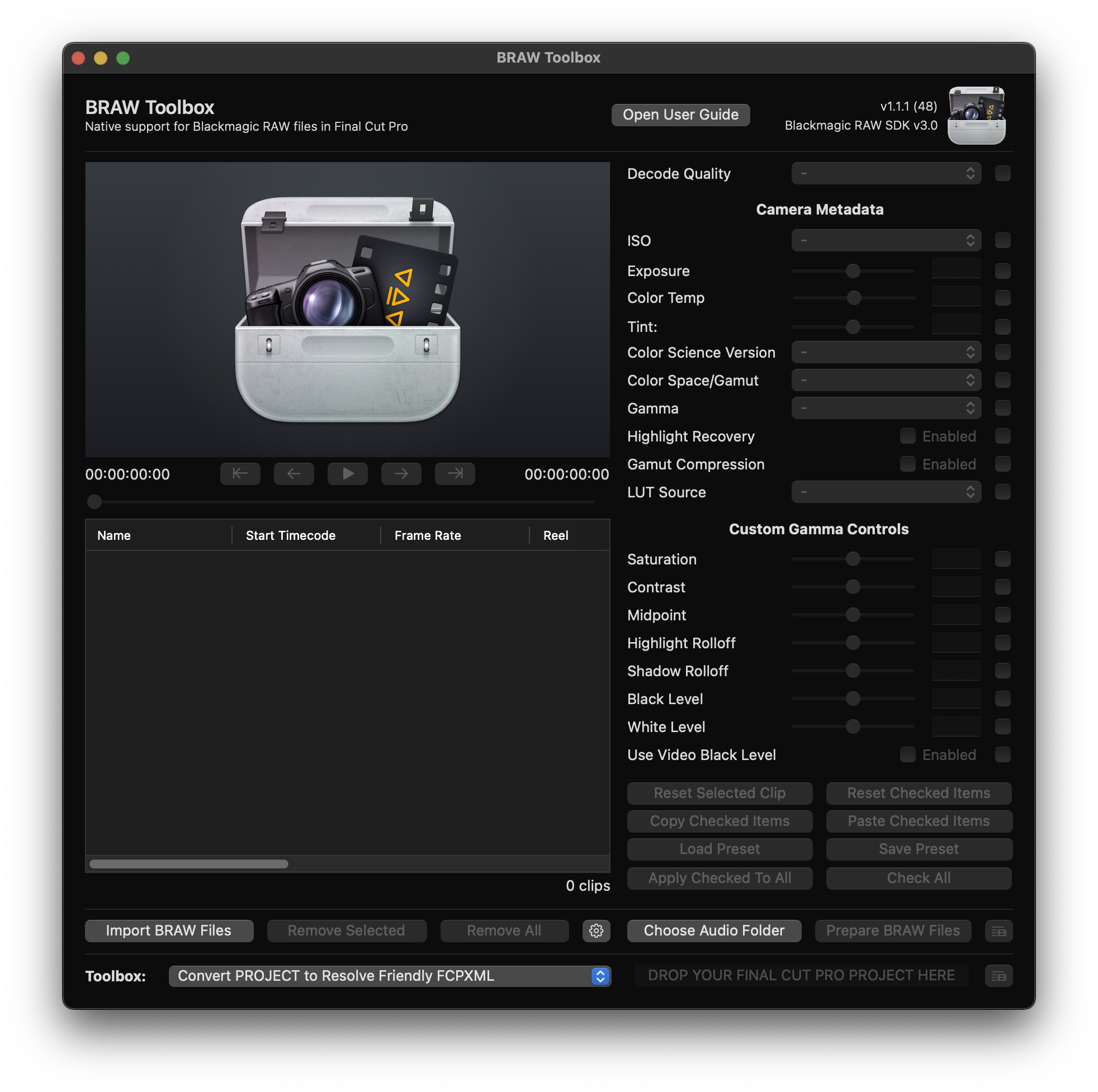Tick the checkbox at the end of the Decode Quality row
Viewport: 1098px width, 1092px height.
pos(1002,173)
